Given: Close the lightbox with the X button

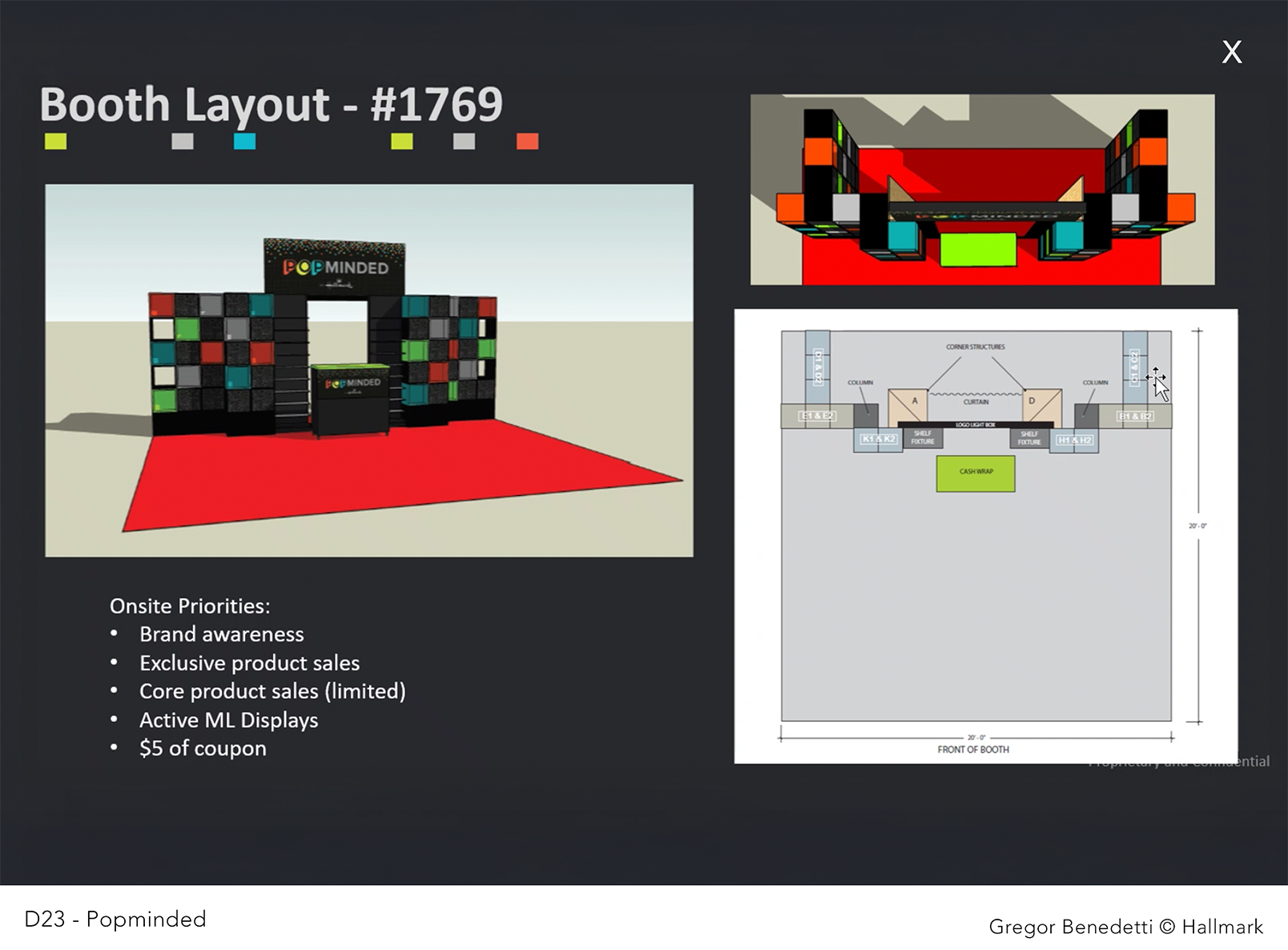Looking at the screenshot, I should pos(1232,53).
